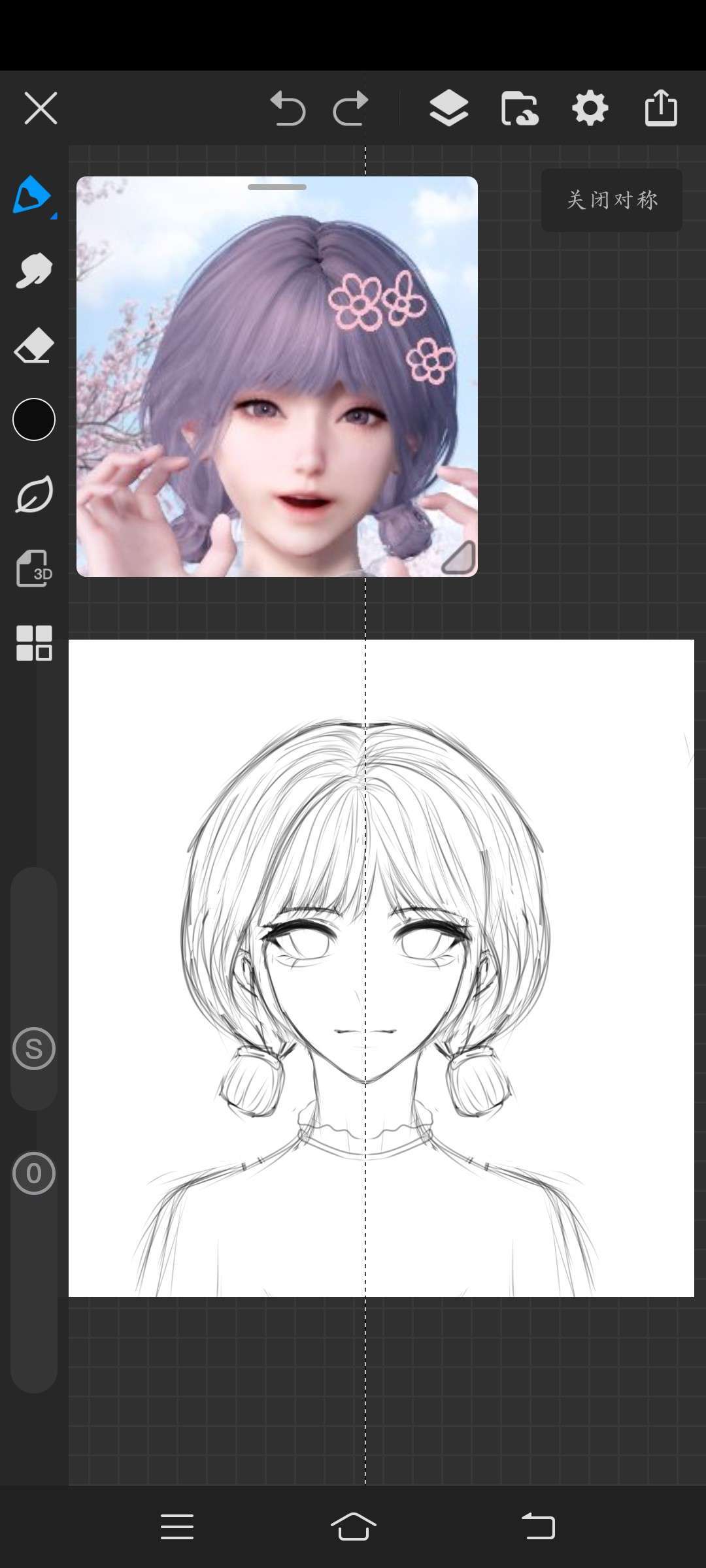Select the eraser tool
This screenshot has height=1568, width=706.
point(33,345)
